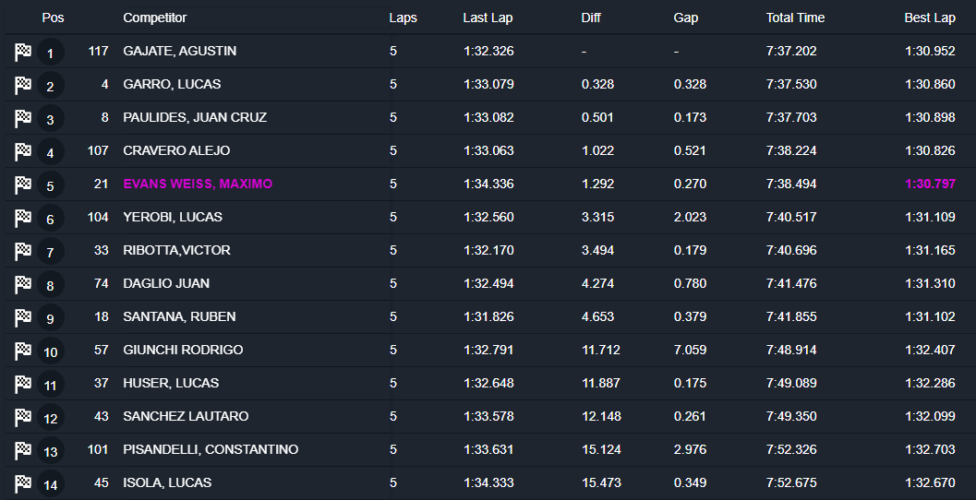Viewport: 976px width, 500px height.
Task: Click the Gap column header
Action: [x=686, y=18]
